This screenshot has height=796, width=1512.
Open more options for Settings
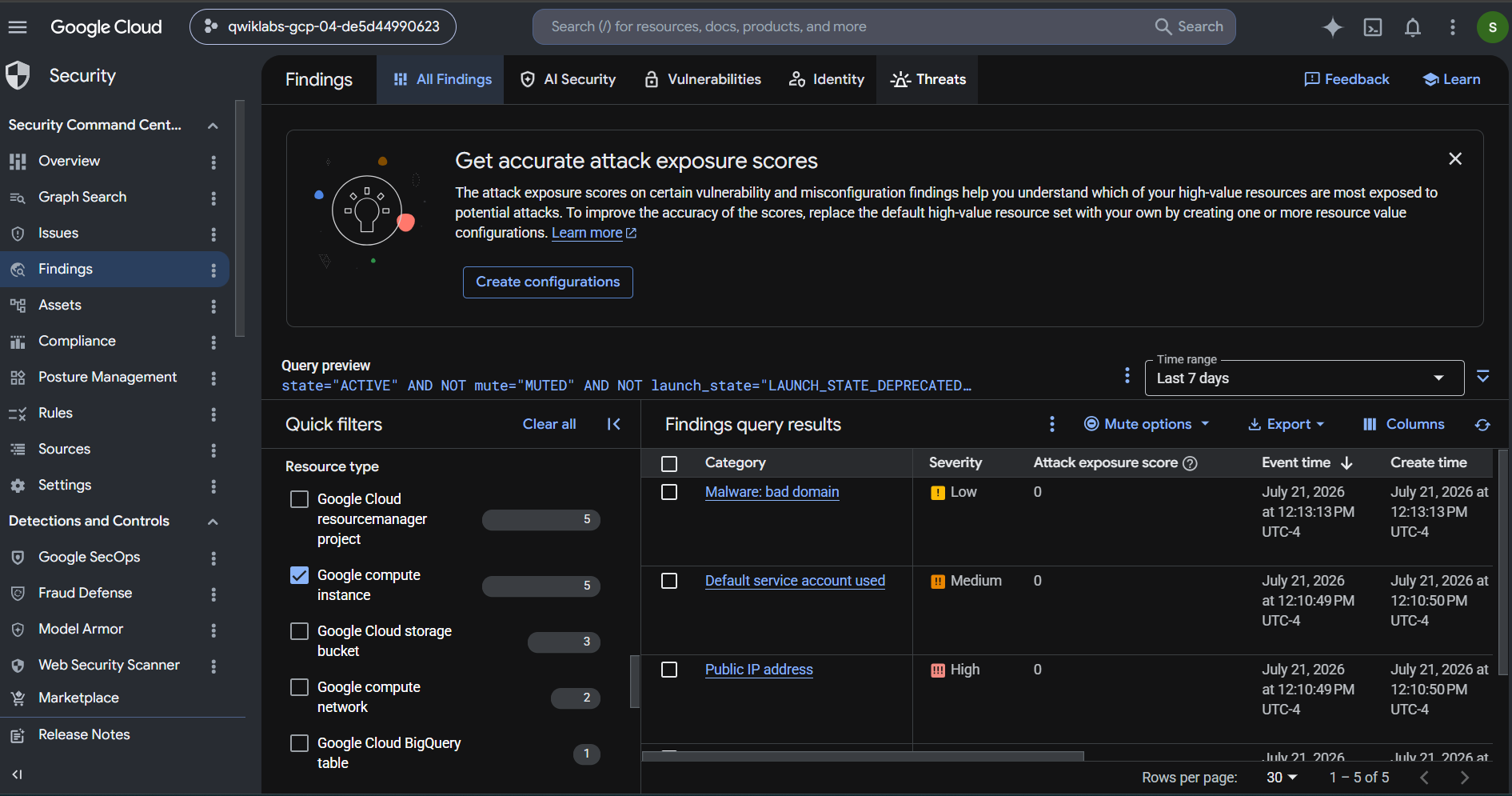click(x=213, y=486)
